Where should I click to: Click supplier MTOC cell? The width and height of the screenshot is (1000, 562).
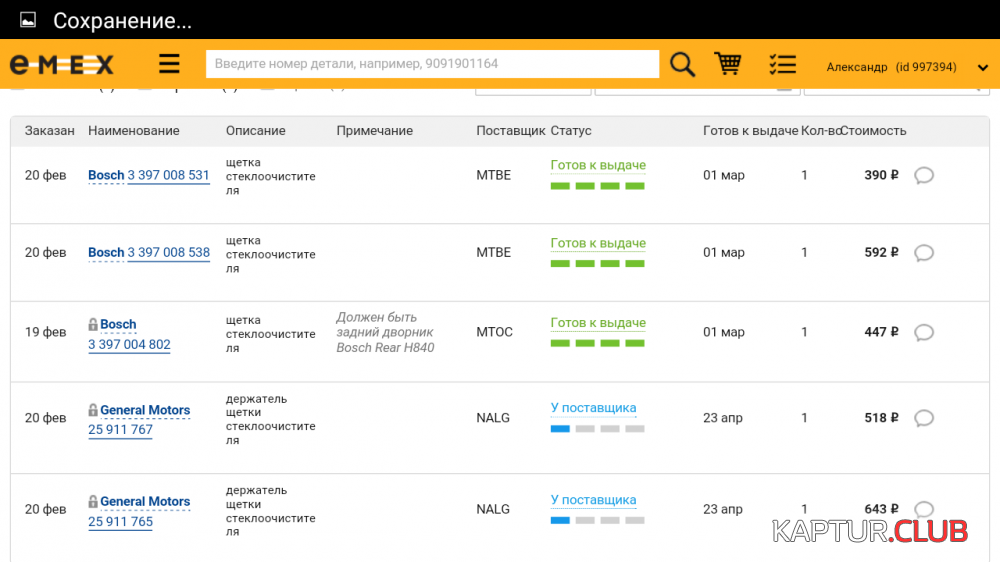(x=494, y=332)
